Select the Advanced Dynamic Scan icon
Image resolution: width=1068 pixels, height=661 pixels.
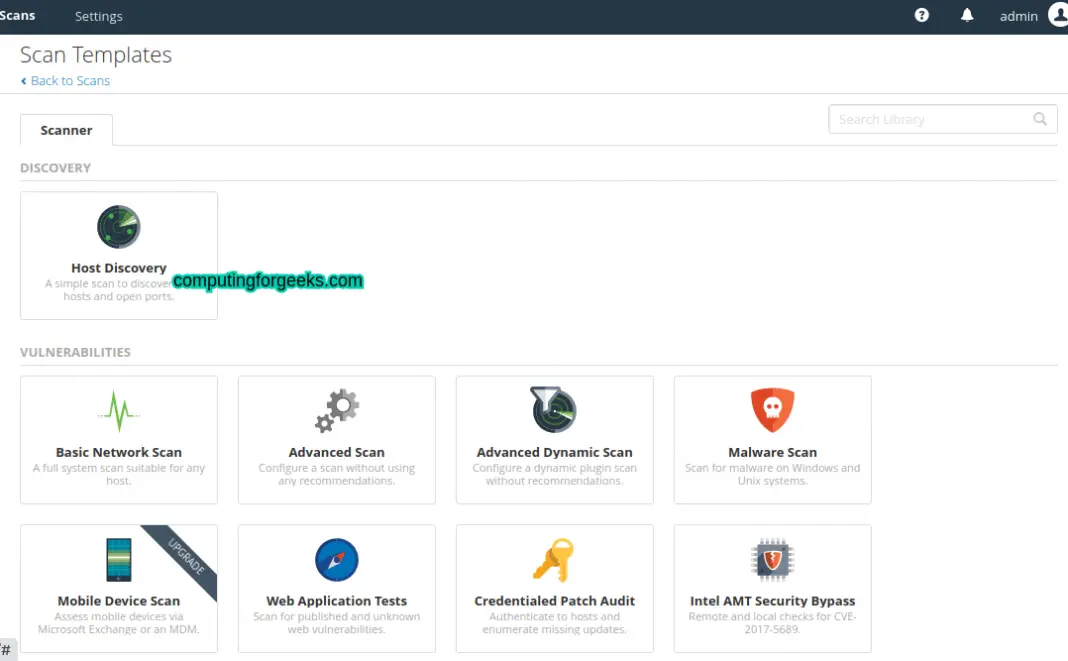click(554, 409)
